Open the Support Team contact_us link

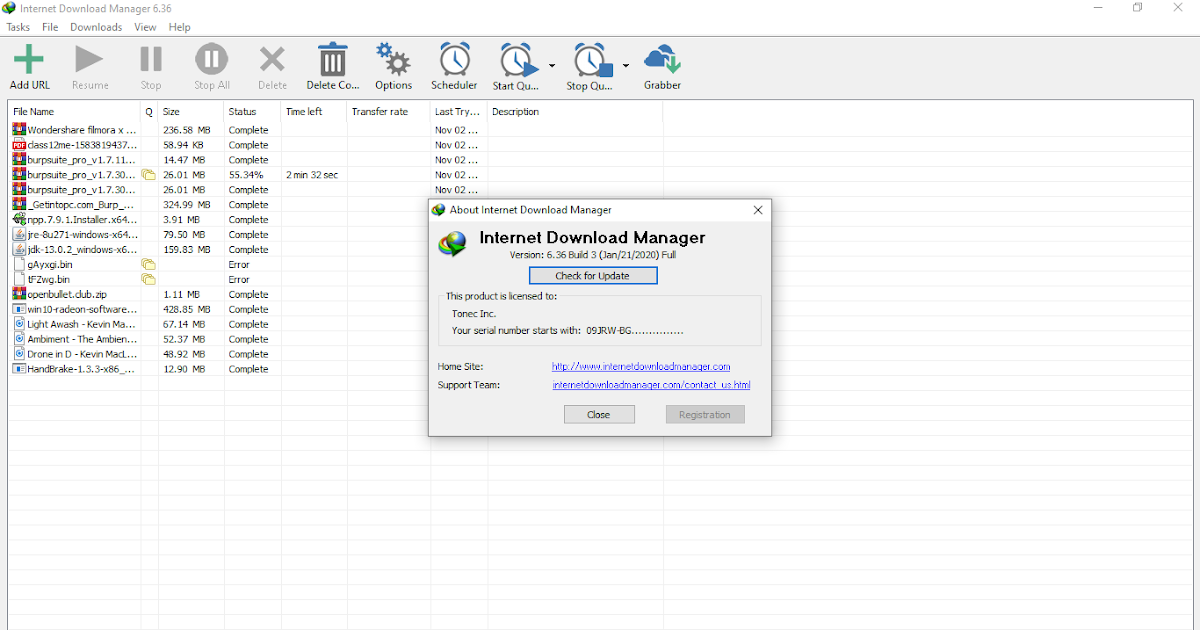[x=651, y=385]
